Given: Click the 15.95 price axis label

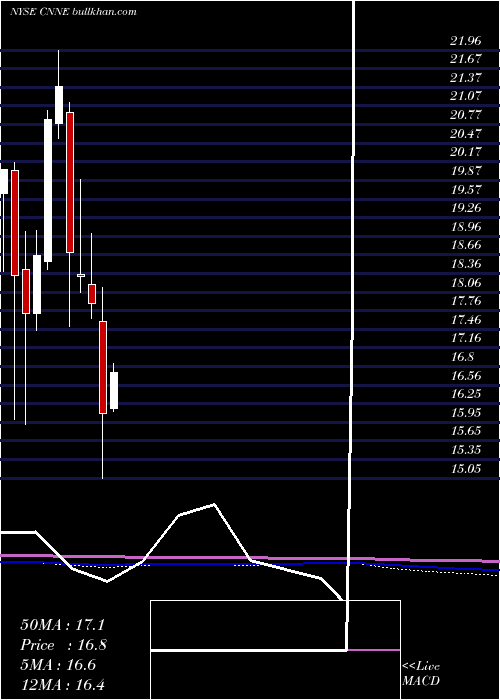Looking at the screenshot, I should pos(466,412).
